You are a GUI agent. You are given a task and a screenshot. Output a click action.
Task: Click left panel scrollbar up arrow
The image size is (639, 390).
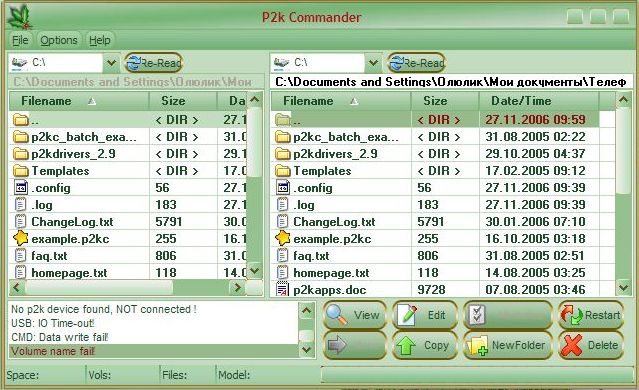255,99
